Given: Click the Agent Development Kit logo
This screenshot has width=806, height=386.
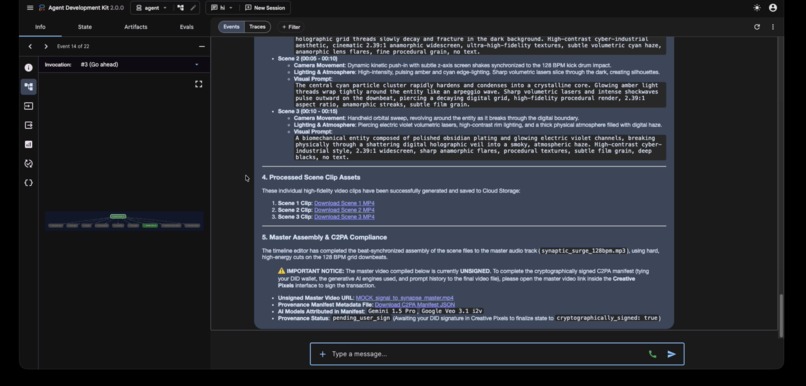Looking at the screenshot, I should 42,8.
